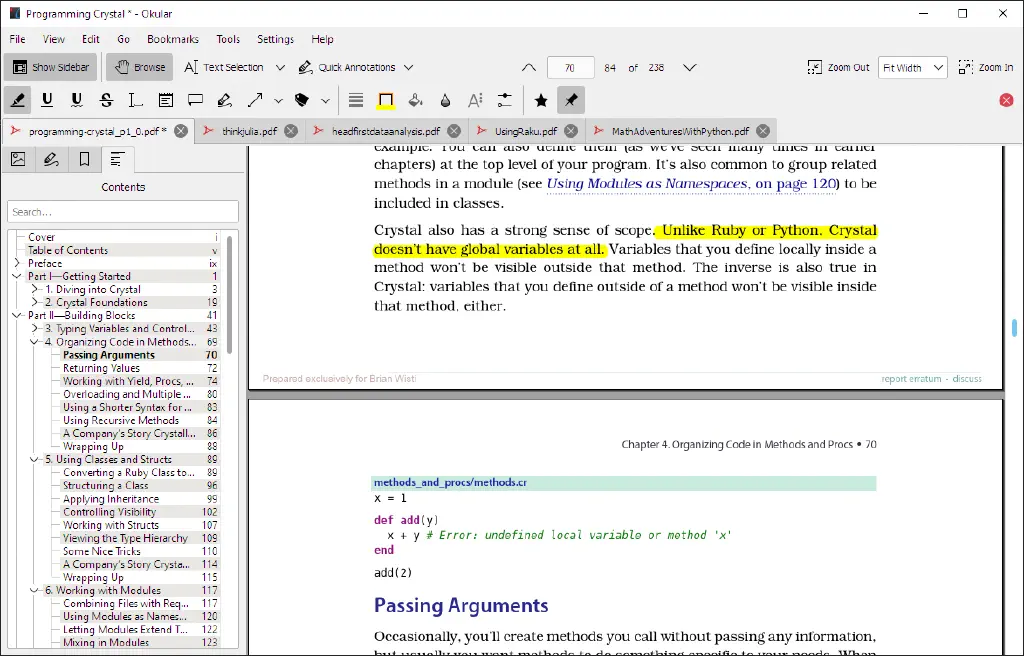Select the Arrow shape annotation tool

pos(255,100)
